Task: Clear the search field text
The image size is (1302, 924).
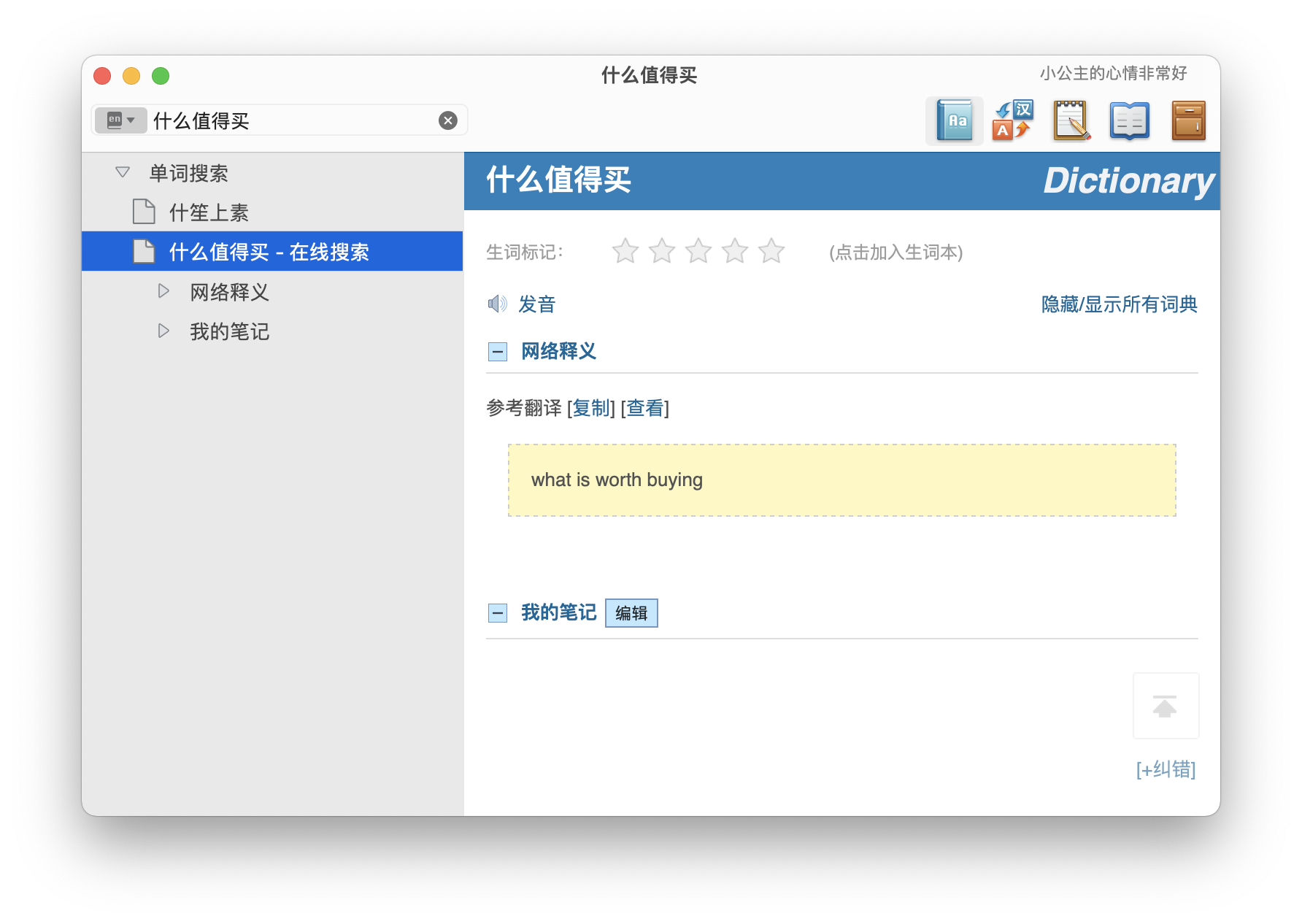Action: [x=448, y=120]
